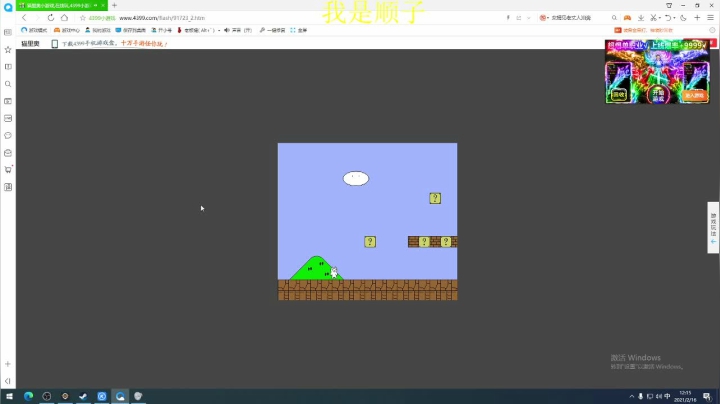The image size is (720, 404).
Task: Go to the browser home page
Action: 64,17
